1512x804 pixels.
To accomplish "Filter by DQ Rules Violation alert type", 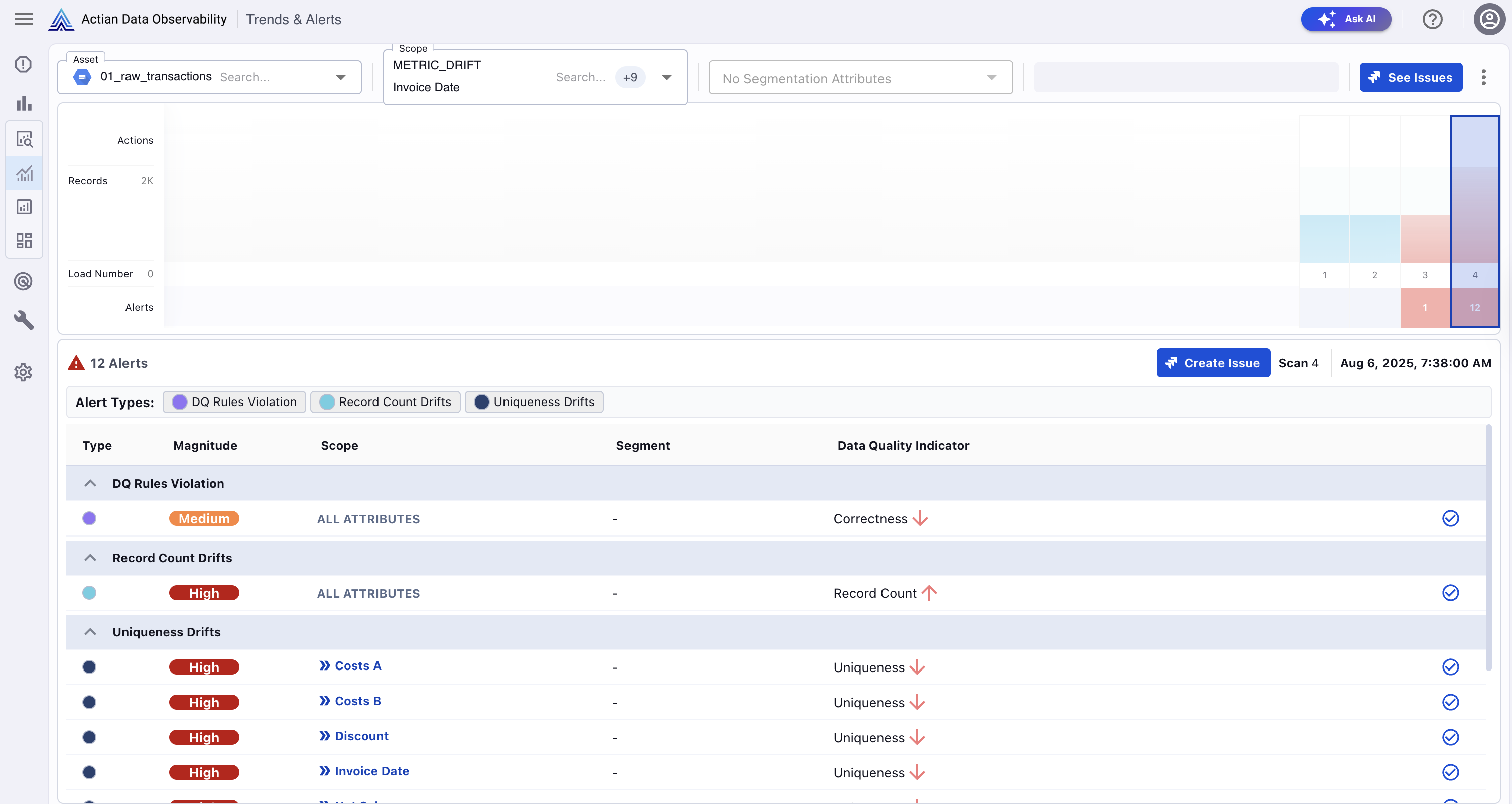I will coord(234,402).
